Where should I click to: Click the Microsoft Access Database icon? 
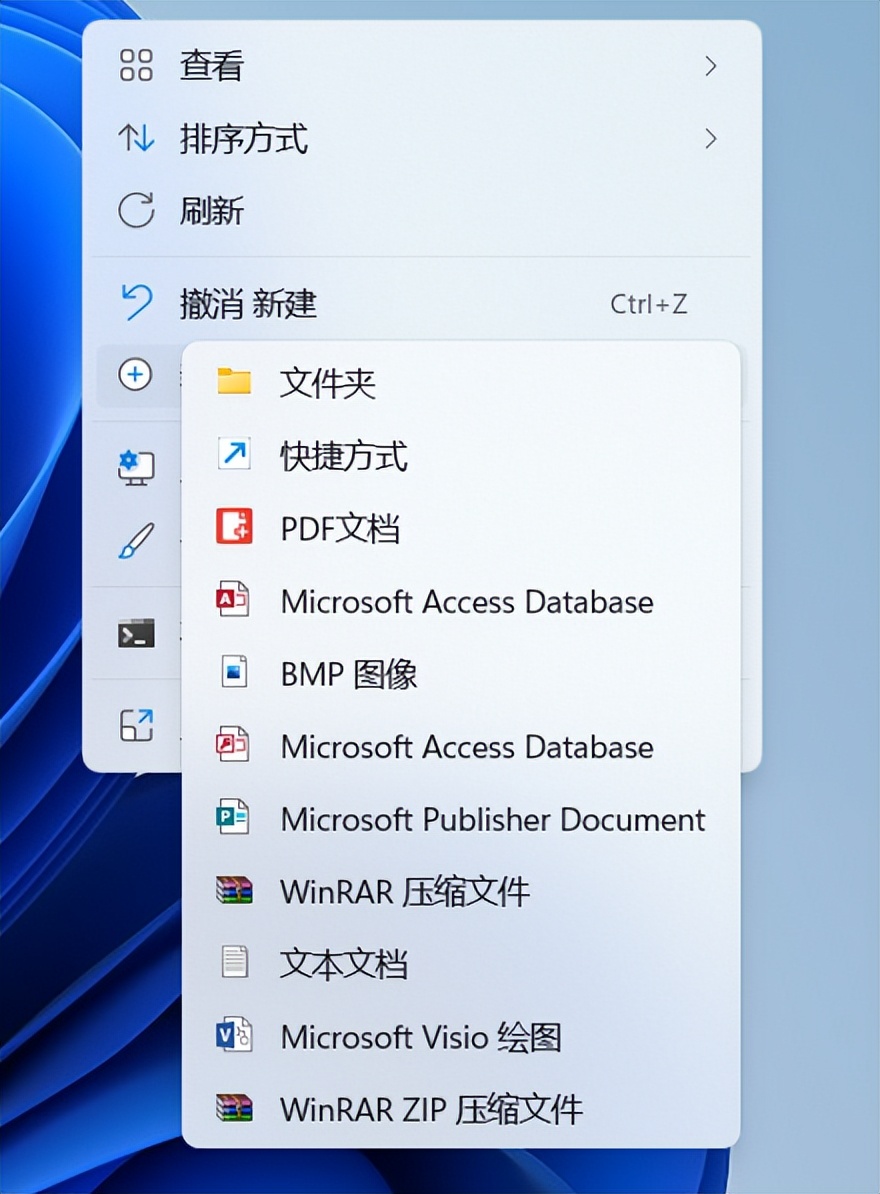232,601
